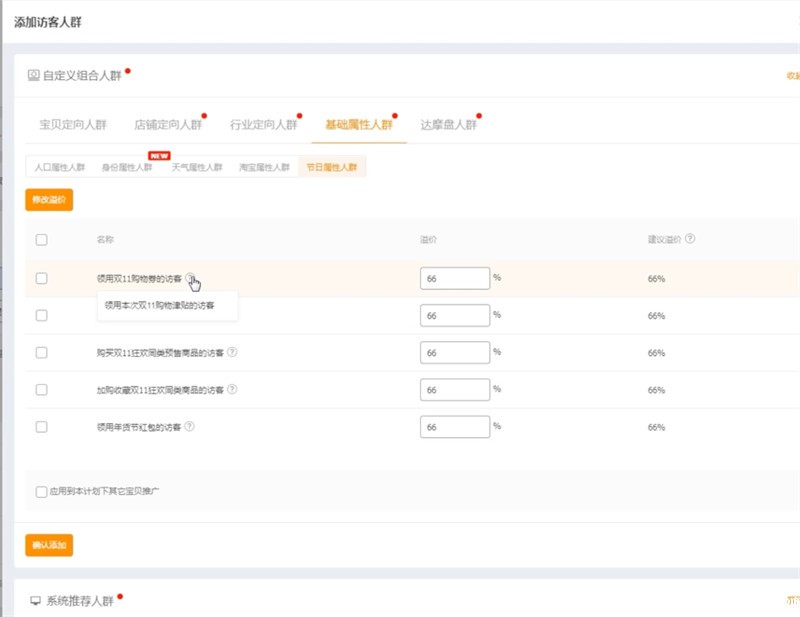Click help icon next to 领用年货节红包的访客
This screenshot has height=617, width=800.
[x=189, y=426]
